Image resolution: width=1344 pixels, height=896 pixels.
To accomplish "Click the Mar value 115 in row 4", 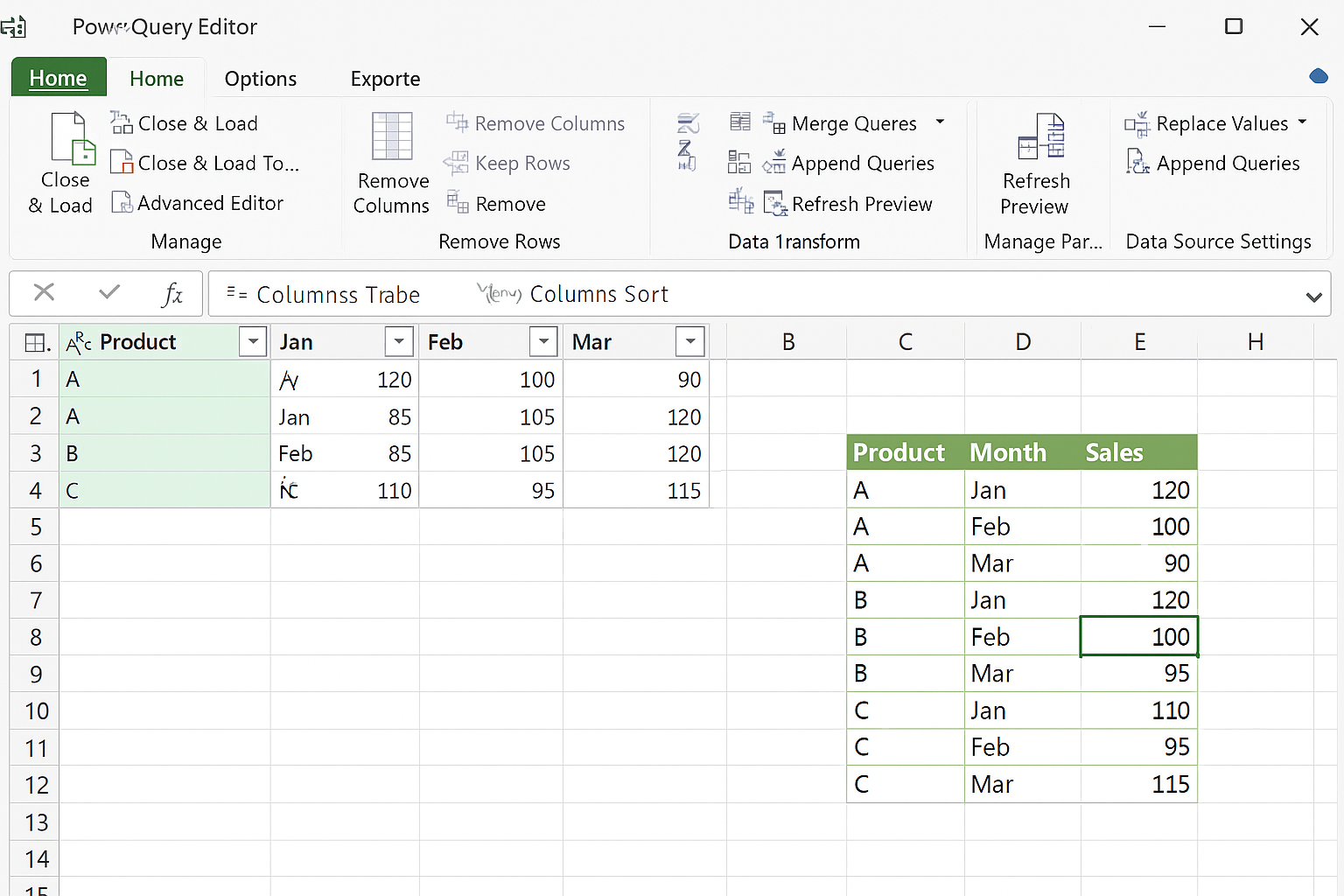I will pyautogui.click(x=636, y=490).
